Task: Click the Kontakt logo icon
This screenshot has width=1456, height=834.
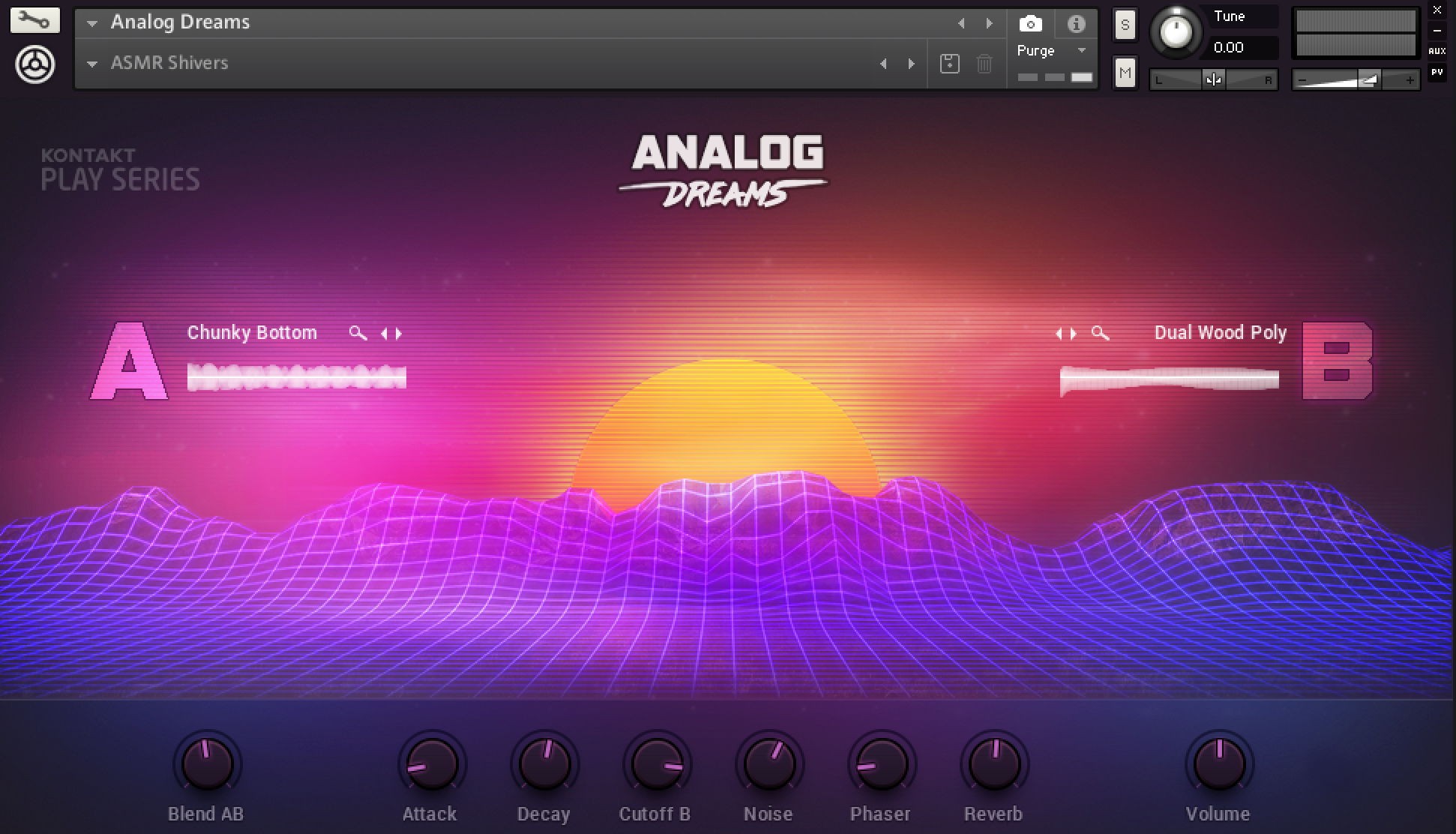Action: point(34,64)
